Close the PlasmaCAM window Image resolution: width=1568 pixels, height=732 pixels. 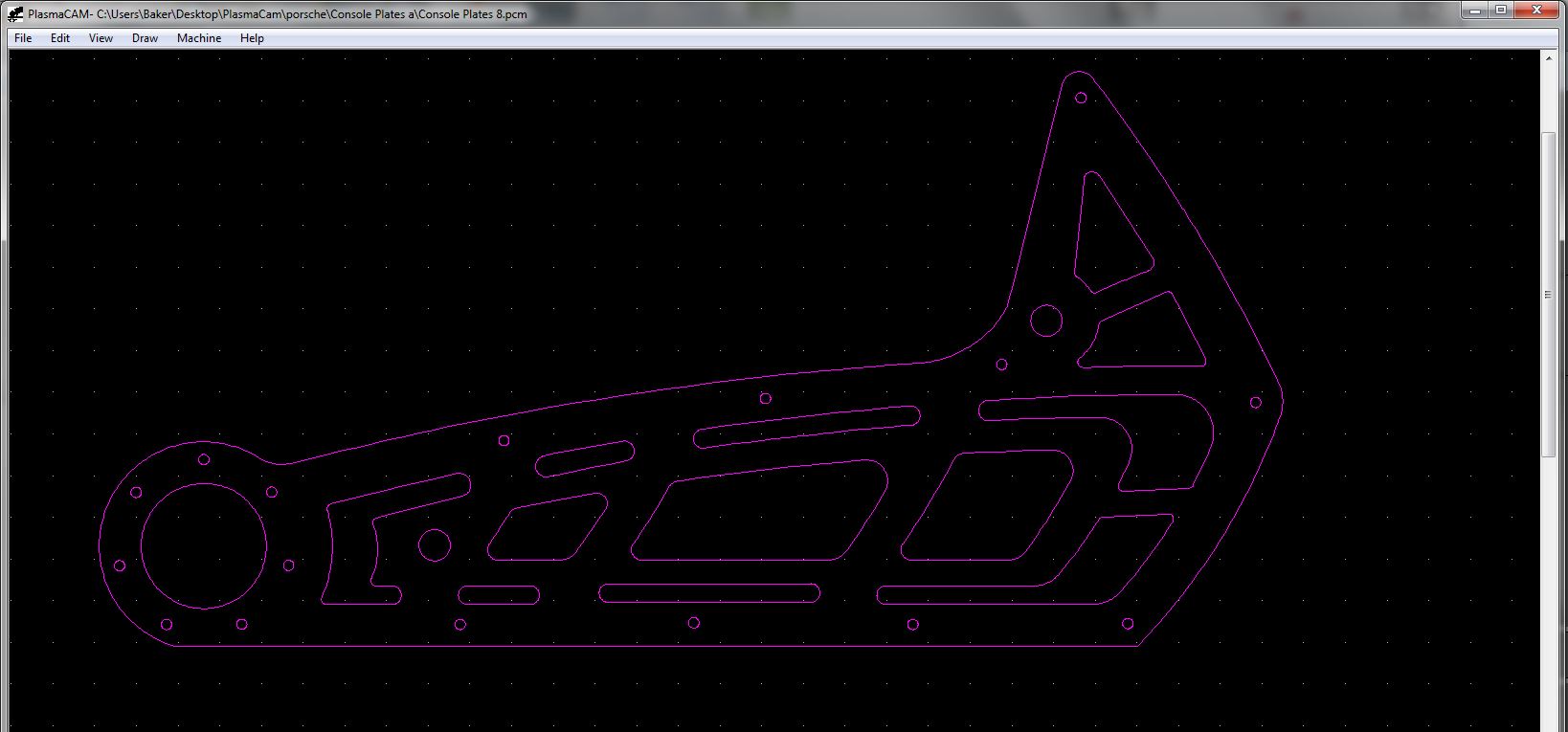1536,10
